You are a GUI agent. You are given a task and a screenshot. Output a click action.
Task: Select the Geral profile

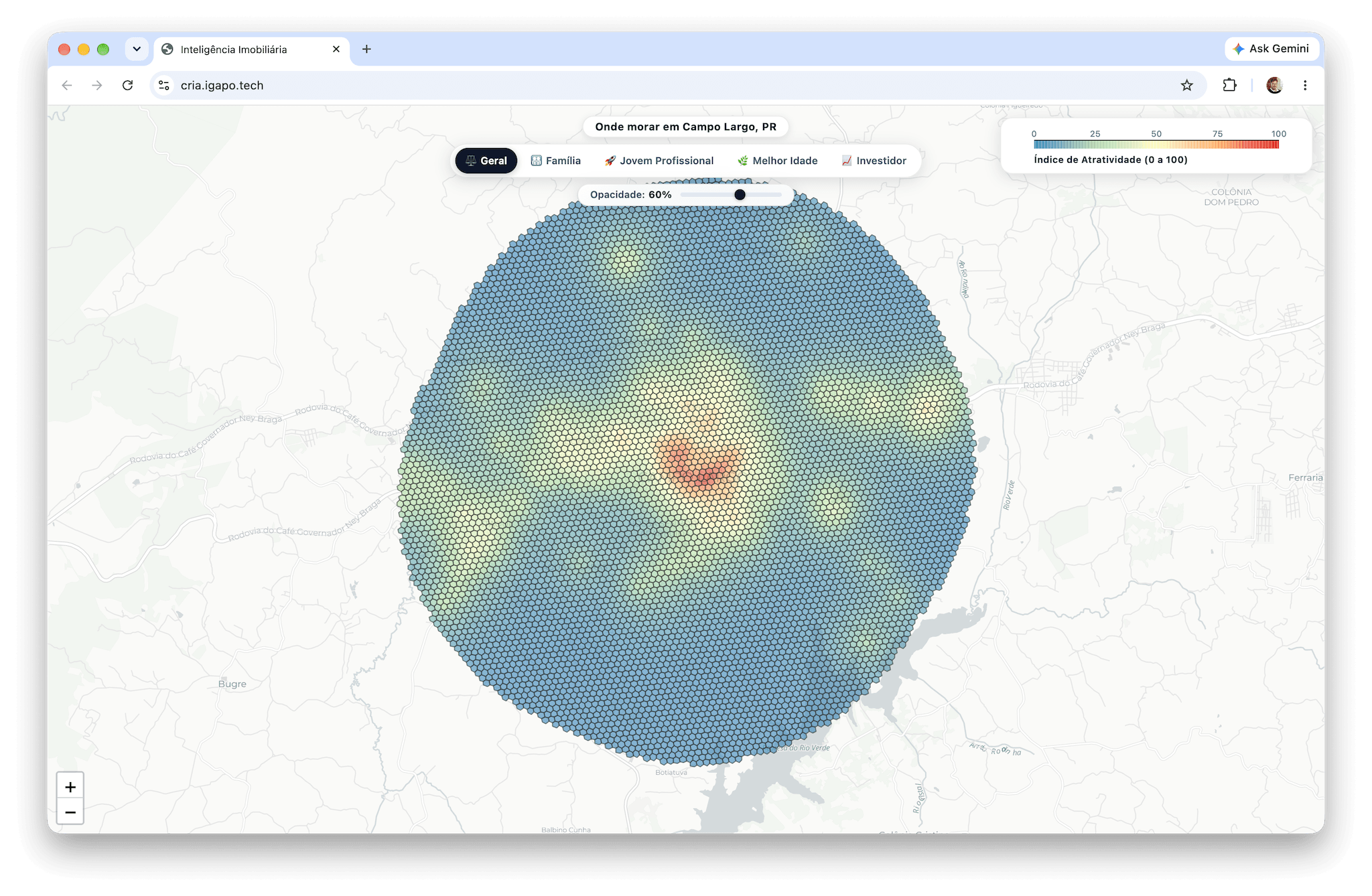click(x=486, y=161)
